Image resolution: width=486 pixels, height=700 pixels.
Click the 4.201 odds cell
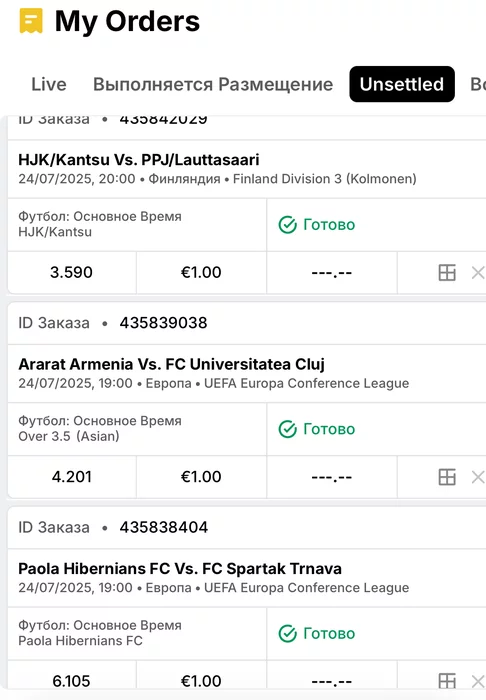(71, 477)
